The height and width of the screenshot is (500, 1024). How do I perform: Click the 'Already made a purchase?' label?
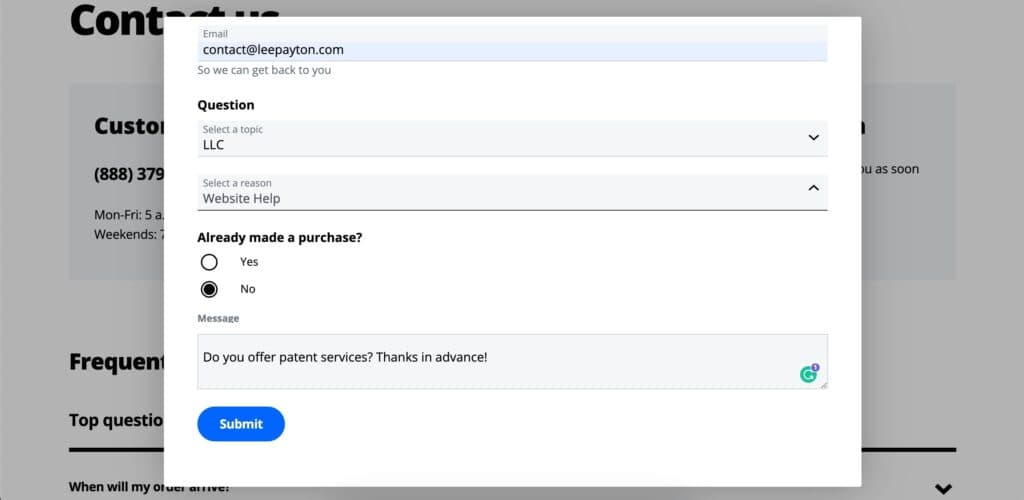[280, 238]
